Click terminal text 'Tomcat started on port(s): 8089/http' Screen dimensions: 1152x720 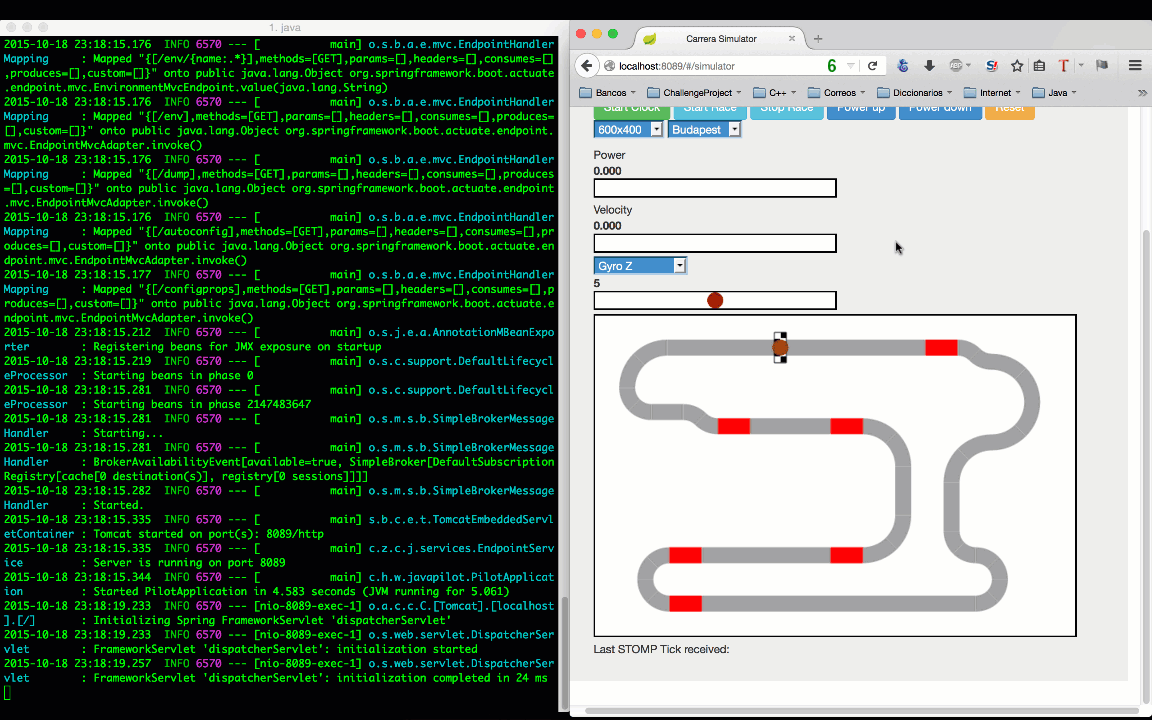click(x=208, y=533)
